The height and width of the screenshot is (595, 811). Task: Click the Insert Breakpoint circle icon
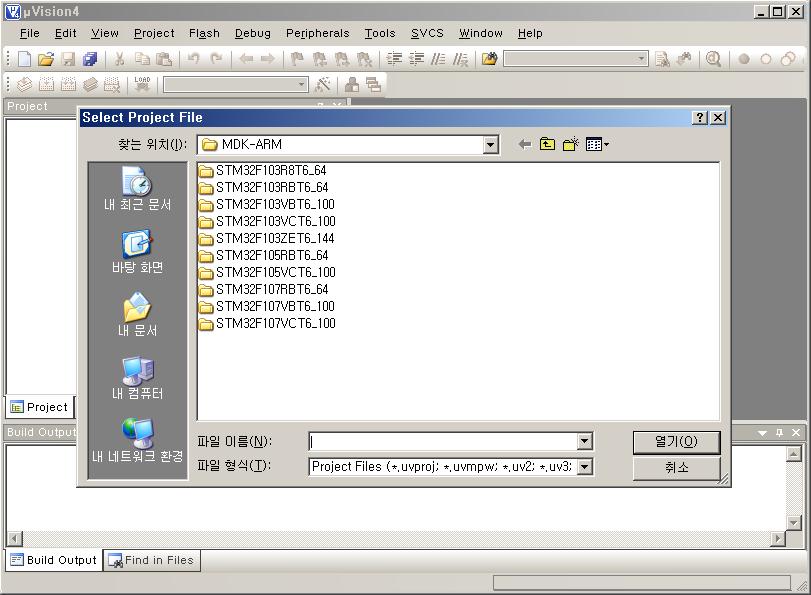point(744,59)
